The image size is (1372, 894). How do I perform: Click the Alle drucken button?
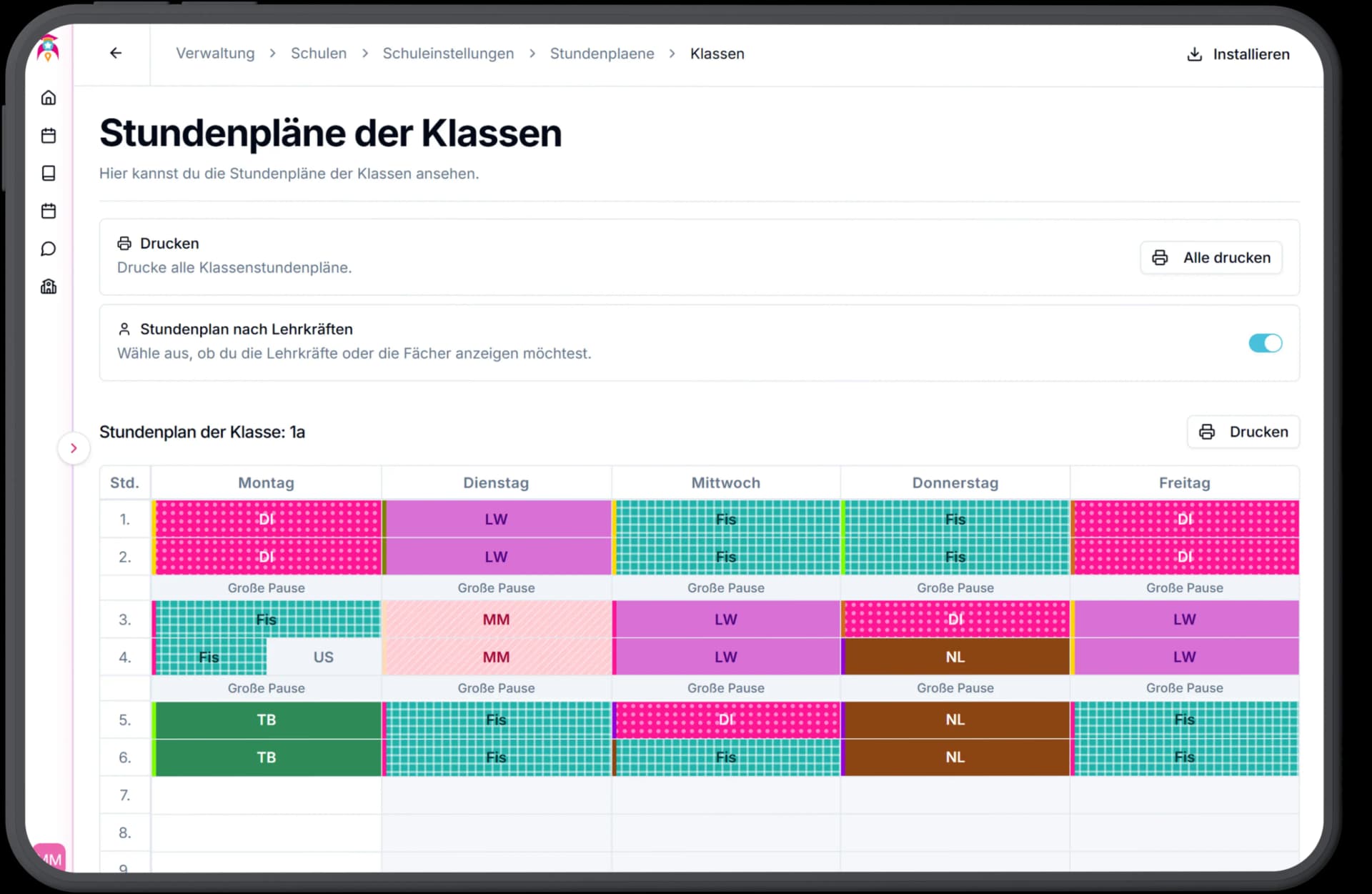click(x=1211, y=257)
